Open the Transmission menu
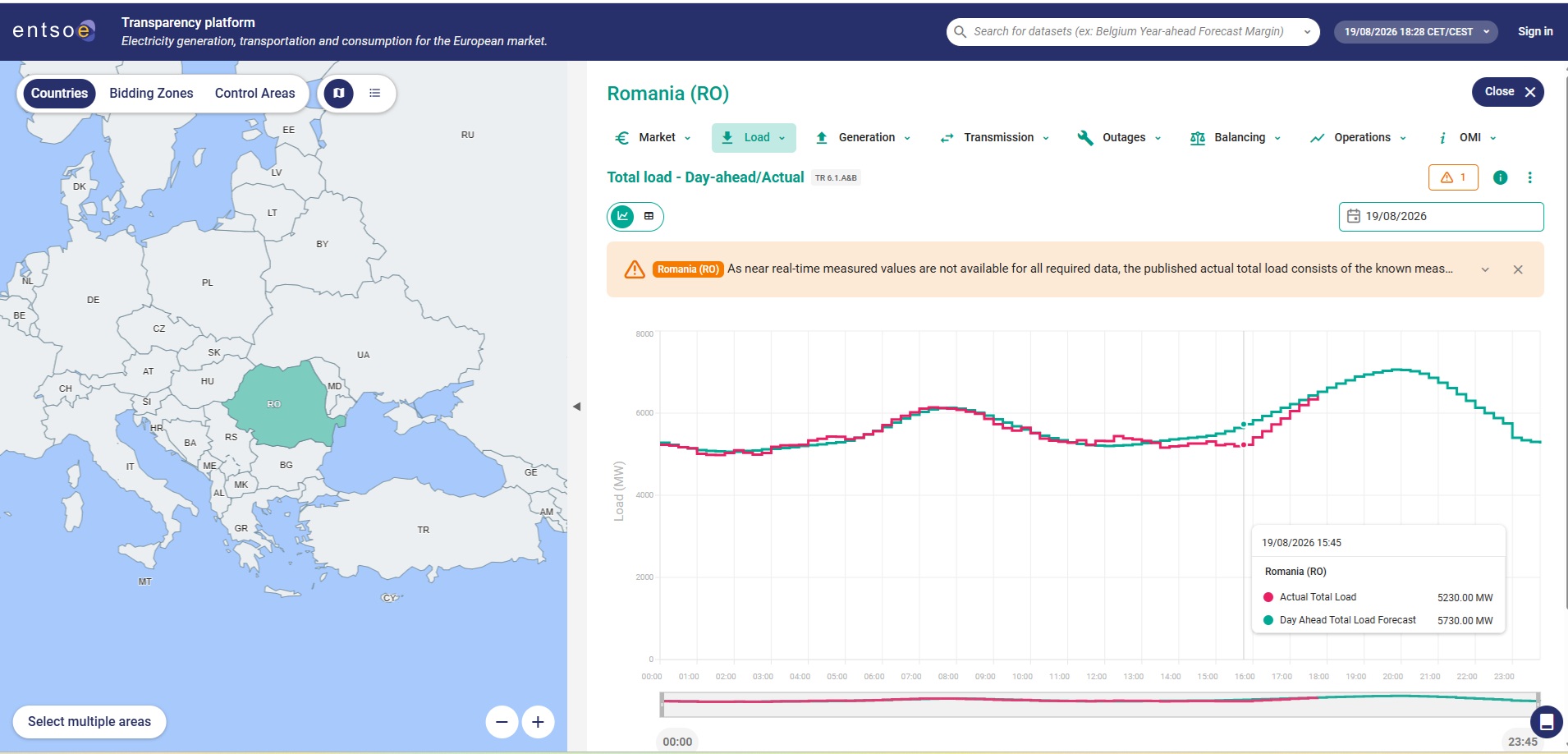The image size is (1568, 754). pos(994,138)
